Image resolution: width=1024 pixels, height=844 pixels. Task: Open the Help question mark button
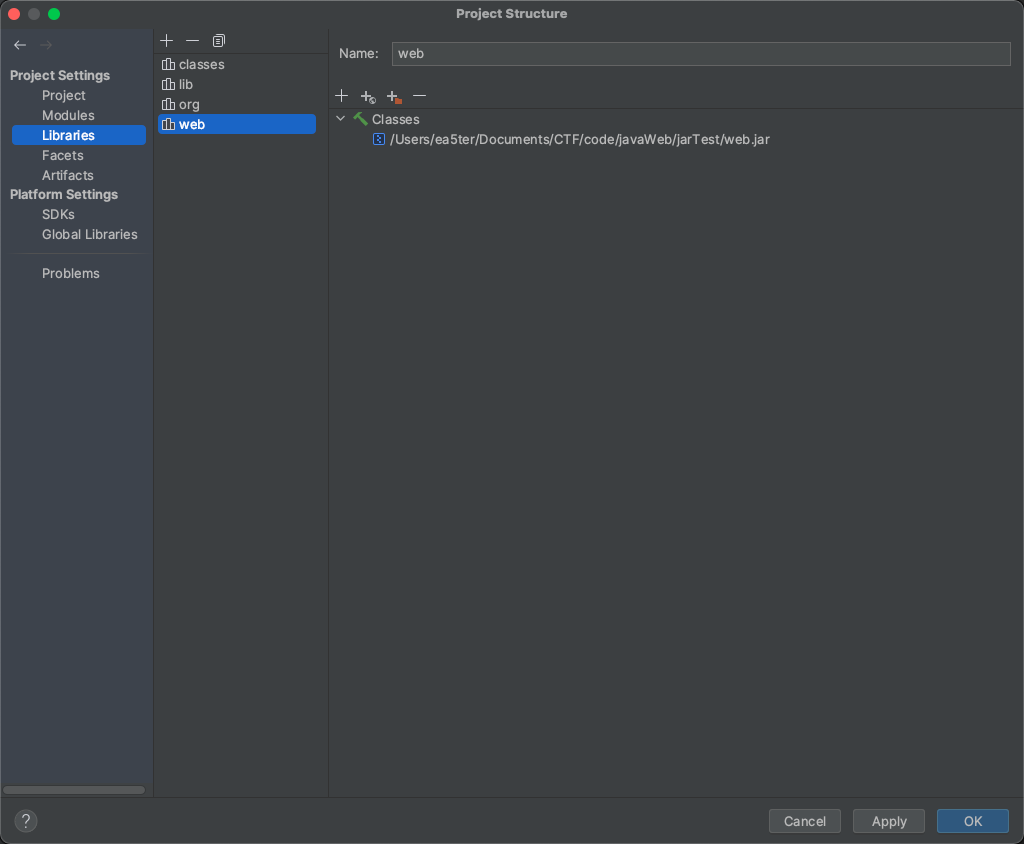(26, 821)
